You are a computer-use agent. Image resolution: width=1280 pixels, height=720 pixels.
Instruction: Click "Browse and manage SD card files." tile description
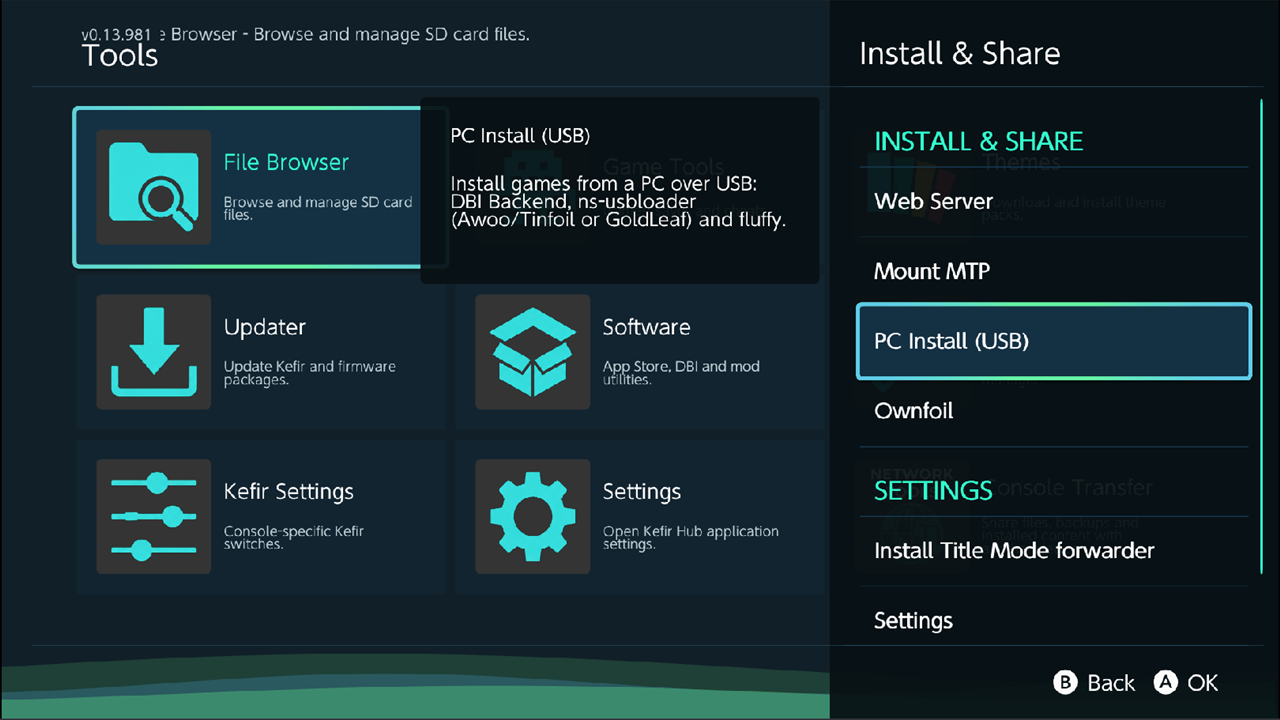(318, 208)
